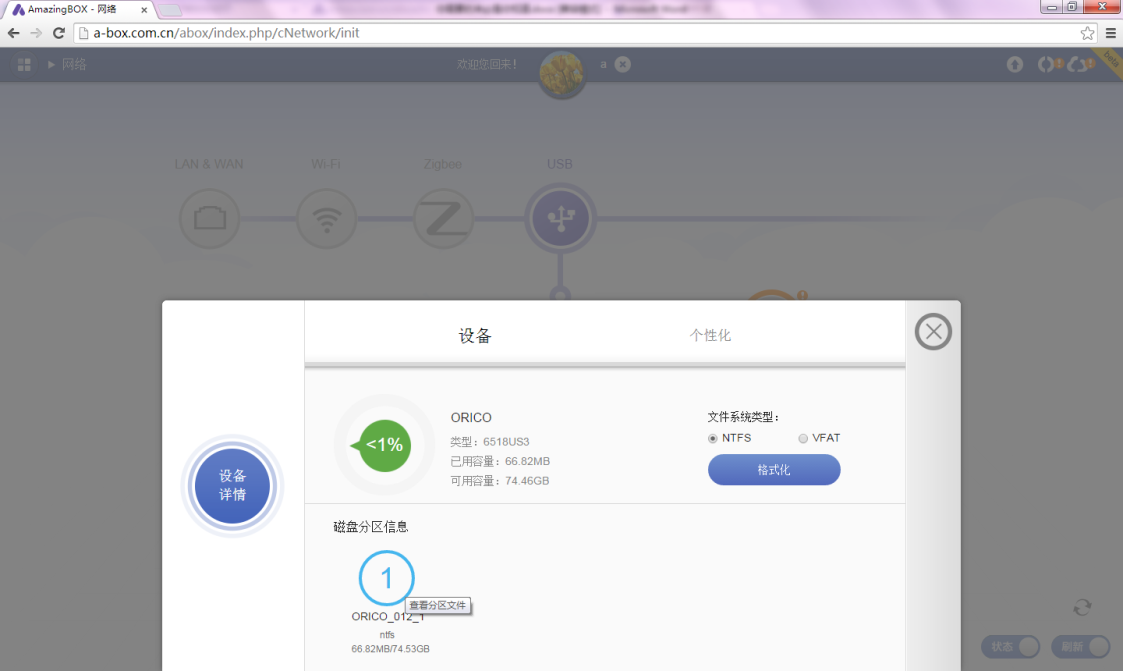
Task: Click the 格式化 format button
Action: coord(774,470)
